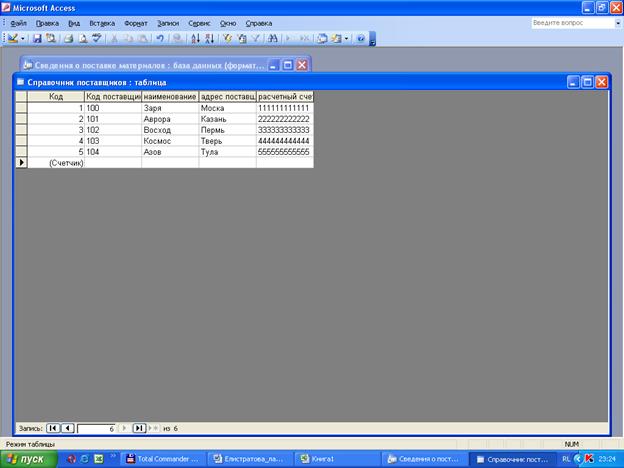624x468 pixels.
Task: Open the Сервис menu
Action: point(199,23)
